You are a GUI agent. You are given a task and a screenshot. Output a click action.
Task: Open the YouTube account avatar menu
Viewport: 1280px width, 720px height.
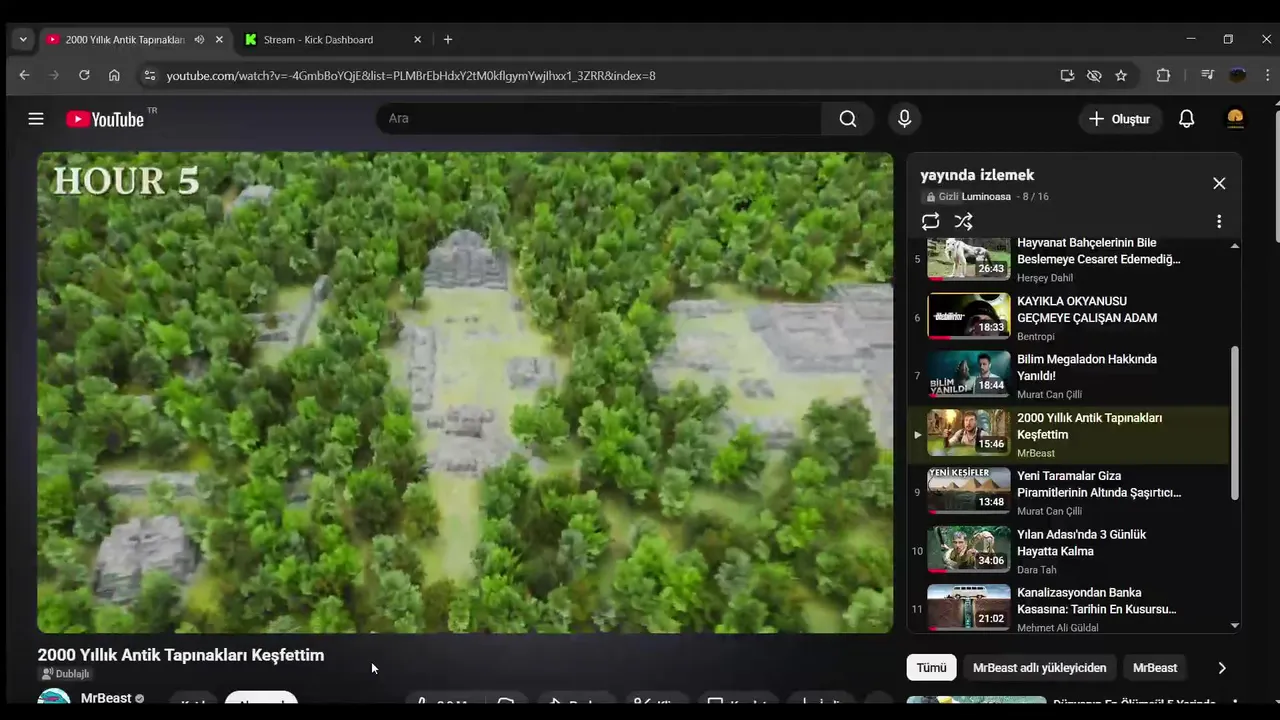(1235, 119)
